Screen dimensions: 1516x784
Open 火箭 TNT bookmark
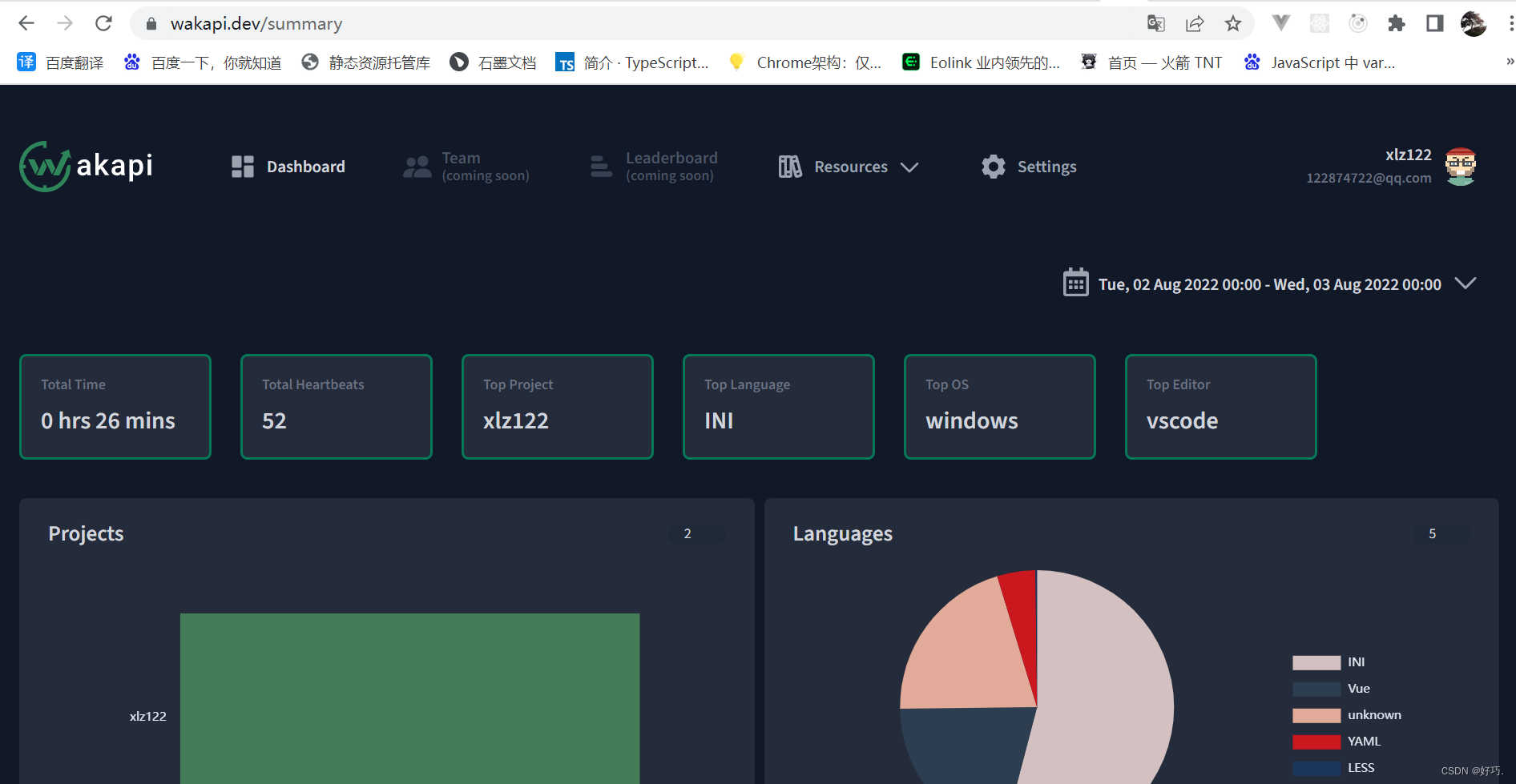tap(1151, 62)
